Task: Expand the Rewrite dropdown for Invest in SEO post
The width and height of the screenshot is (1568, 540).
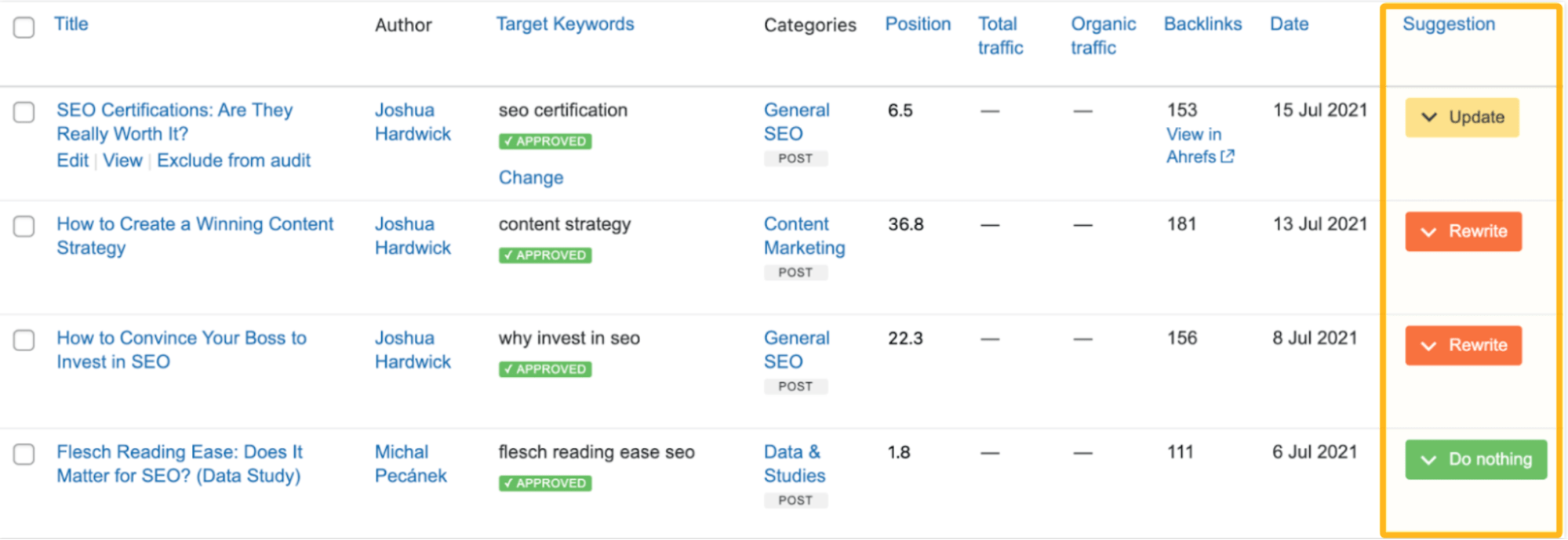Action: [x=1463, y=346]
